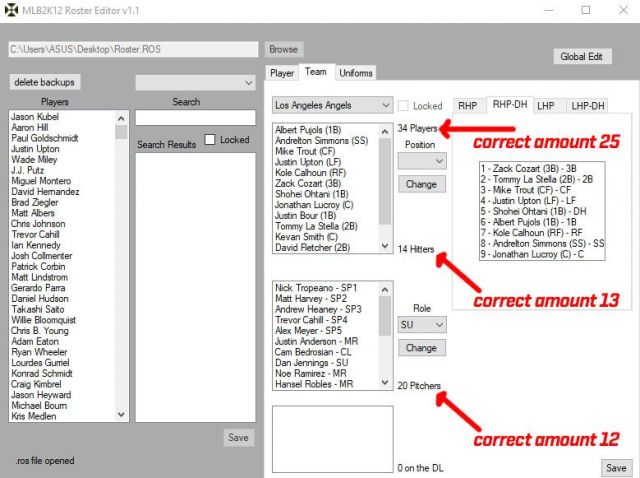Select Patrick Corbin in Players list
This screenshot has height=478, width=640.
[x=62, y=267]
